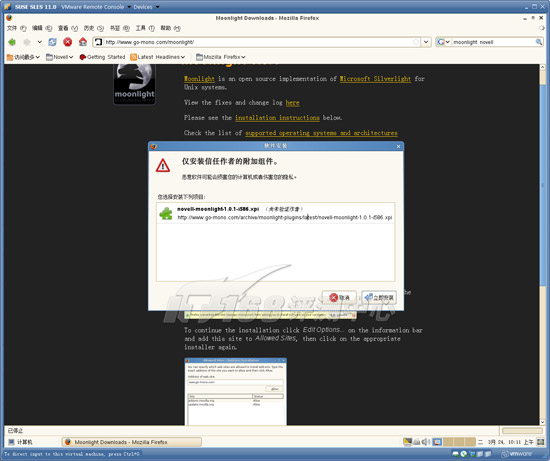Open the Getting Started bookmark
The height and width of the screenshot is (461, 550).
[102, 57]
